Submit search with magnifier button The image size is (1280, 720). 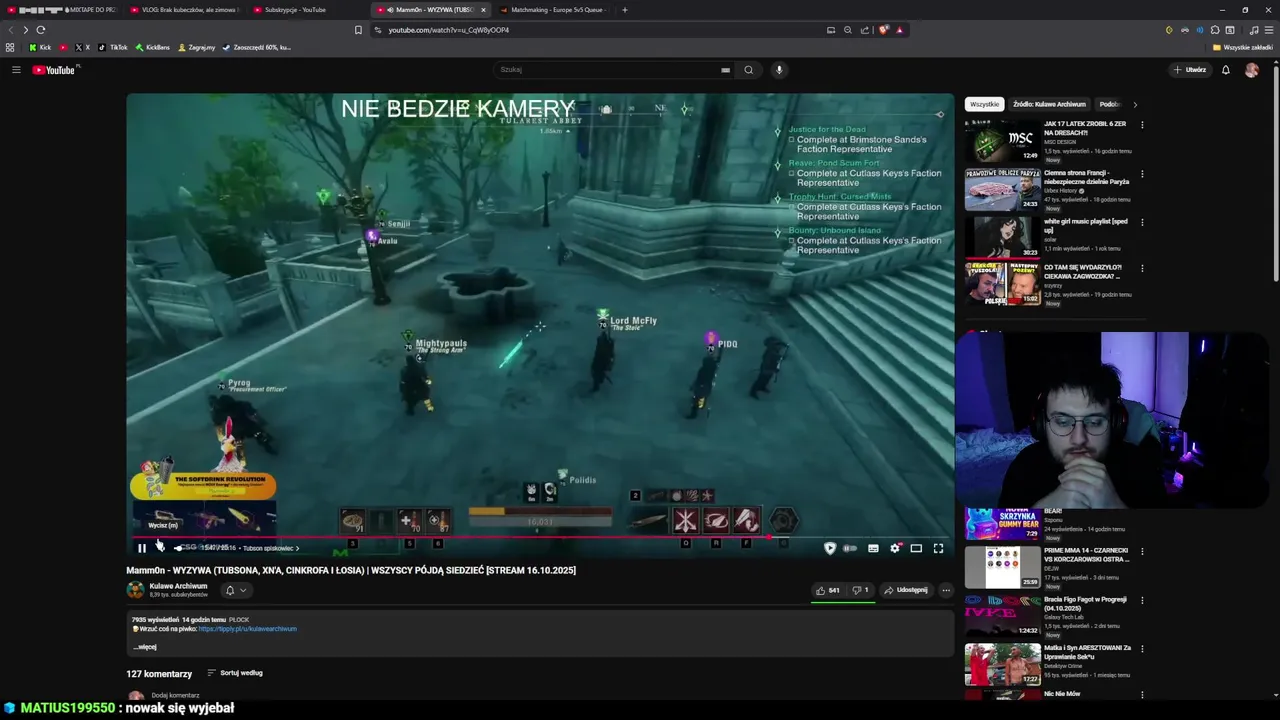(x=748, y=70)
